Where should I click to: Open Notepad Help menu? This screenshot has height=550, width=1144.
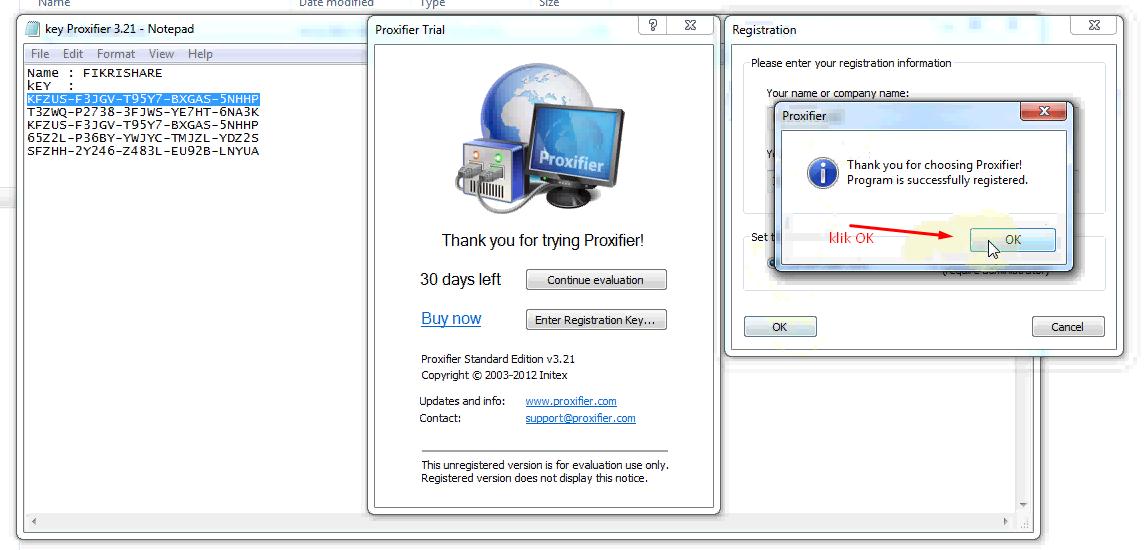(x=200, y=54)
